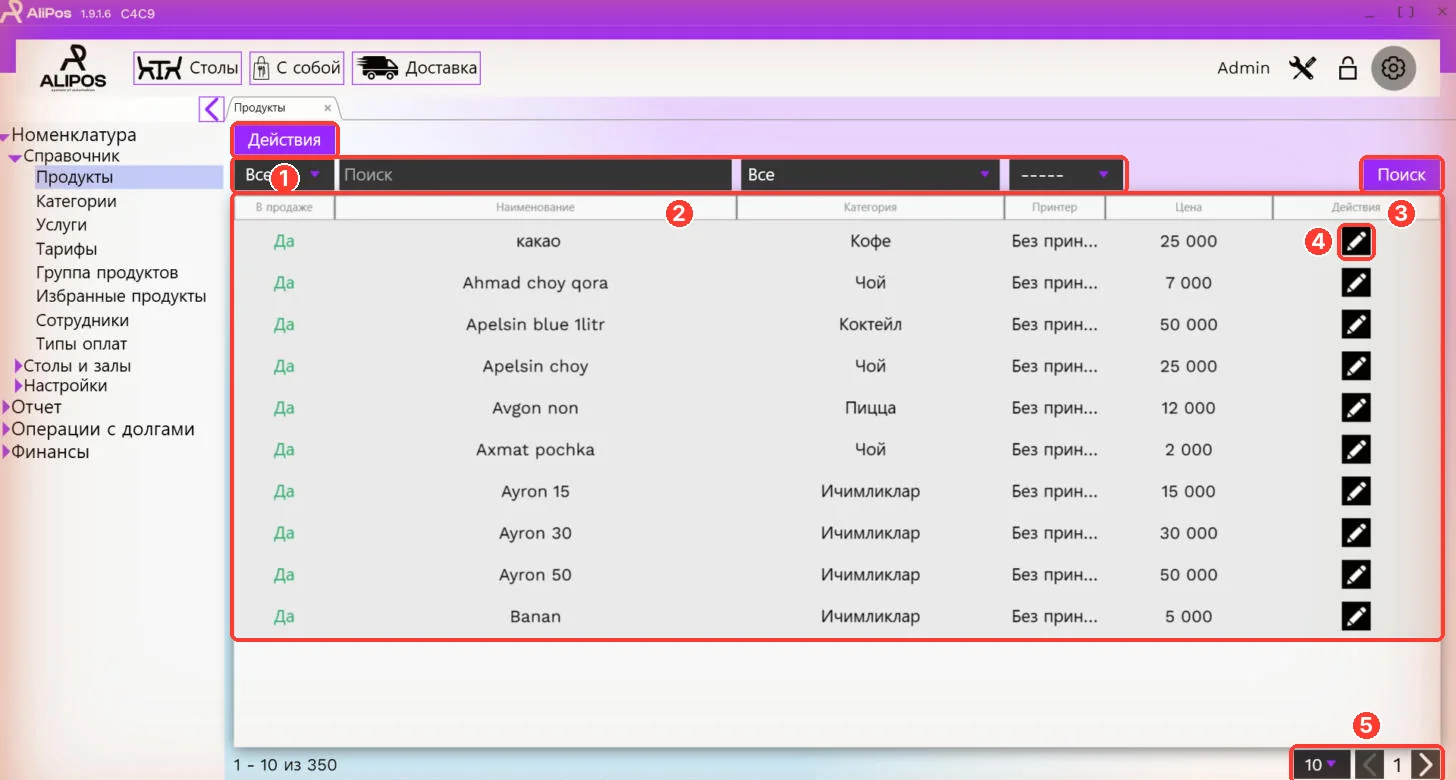Click the Поиск text input field
Image resolution: width=1456 pixels, height=780 pixels.
tap(535, 174)
